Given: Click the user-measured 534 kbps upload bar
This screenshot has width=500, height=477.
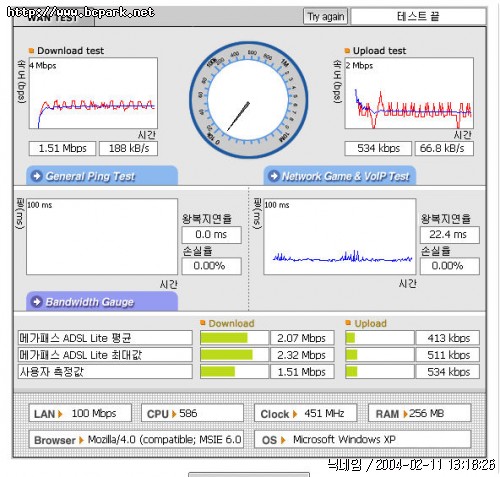Looking at the screenshot, I should click(x=380, y=371).
